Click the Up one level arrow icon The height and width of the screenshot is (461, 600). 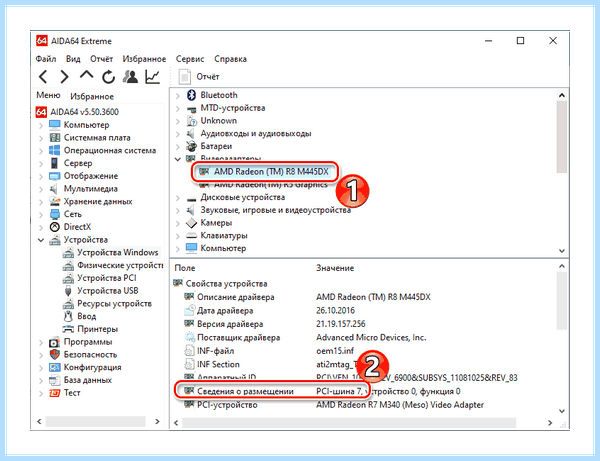coord(86,75)
